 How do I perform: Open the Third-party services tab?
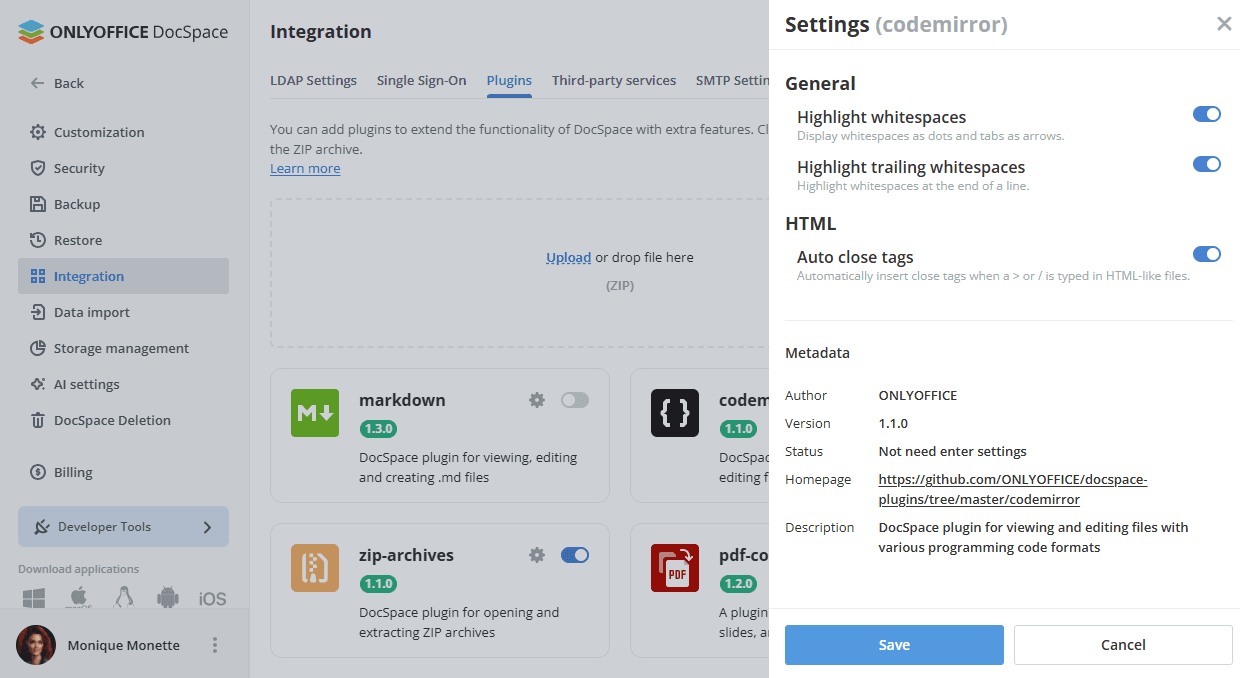point(614,81)
